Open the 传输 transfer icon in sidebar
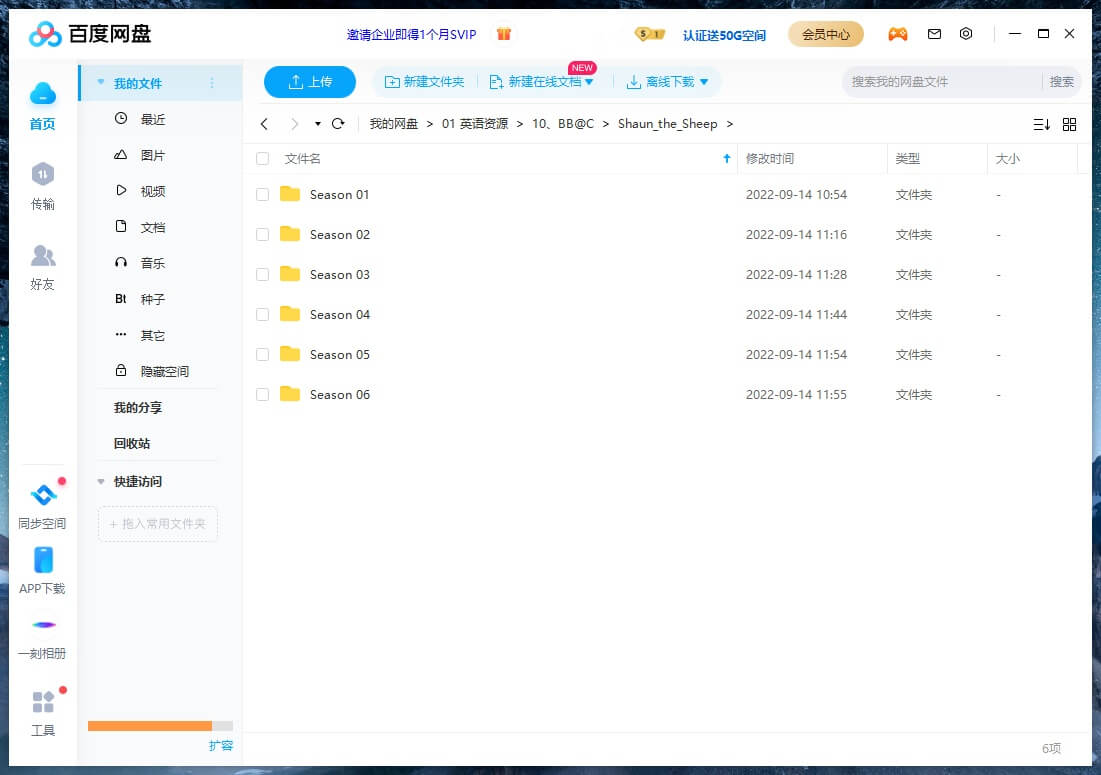1101x775 pixels. point(42,175)
